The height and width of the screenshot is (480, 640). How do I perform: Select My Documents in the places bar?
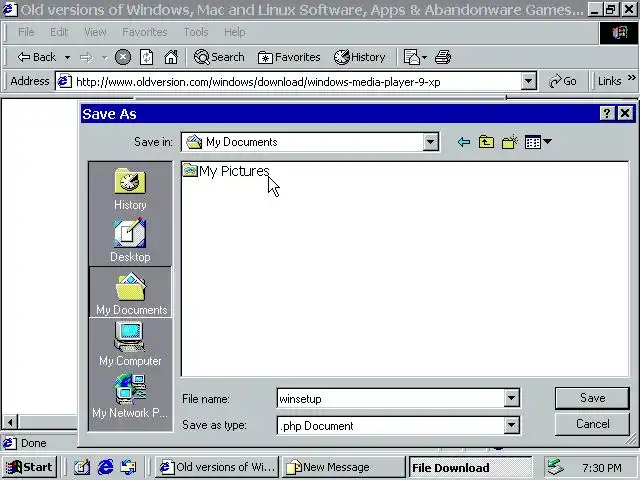click(x=131, y=292)
